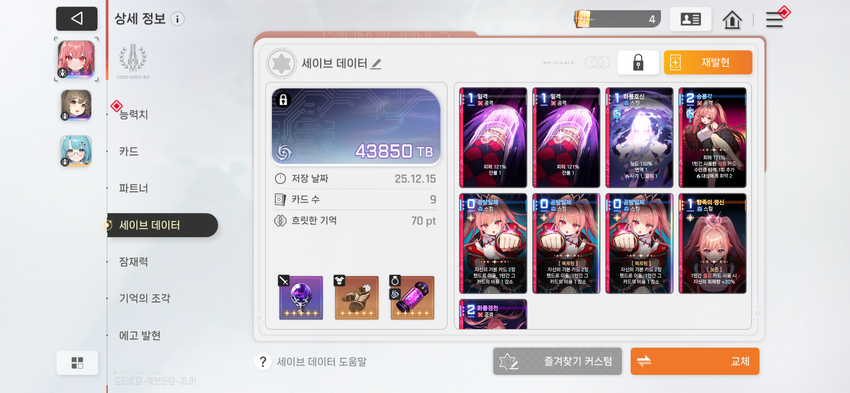Viewport: 850px width, 393px height.
Task: Open the 능력치 menu item
Action: [133, 114]
